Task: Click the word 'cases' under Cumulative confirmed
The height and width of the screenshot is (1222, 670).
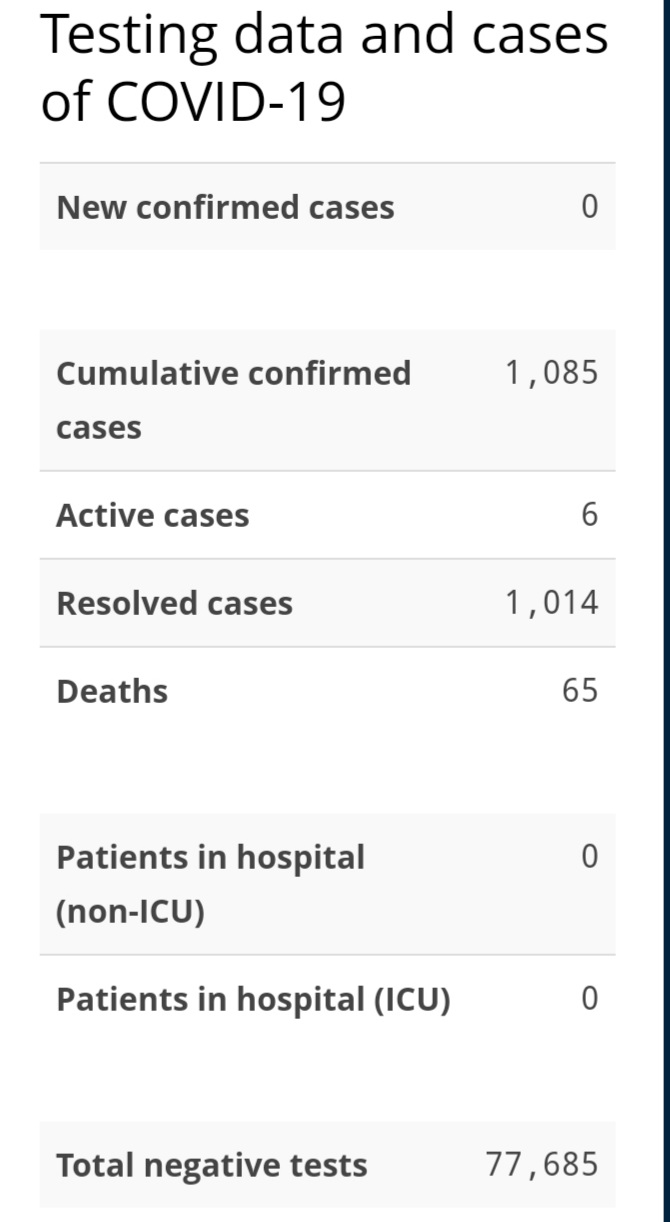Action: pyautogui.click(x=99, y=429)
